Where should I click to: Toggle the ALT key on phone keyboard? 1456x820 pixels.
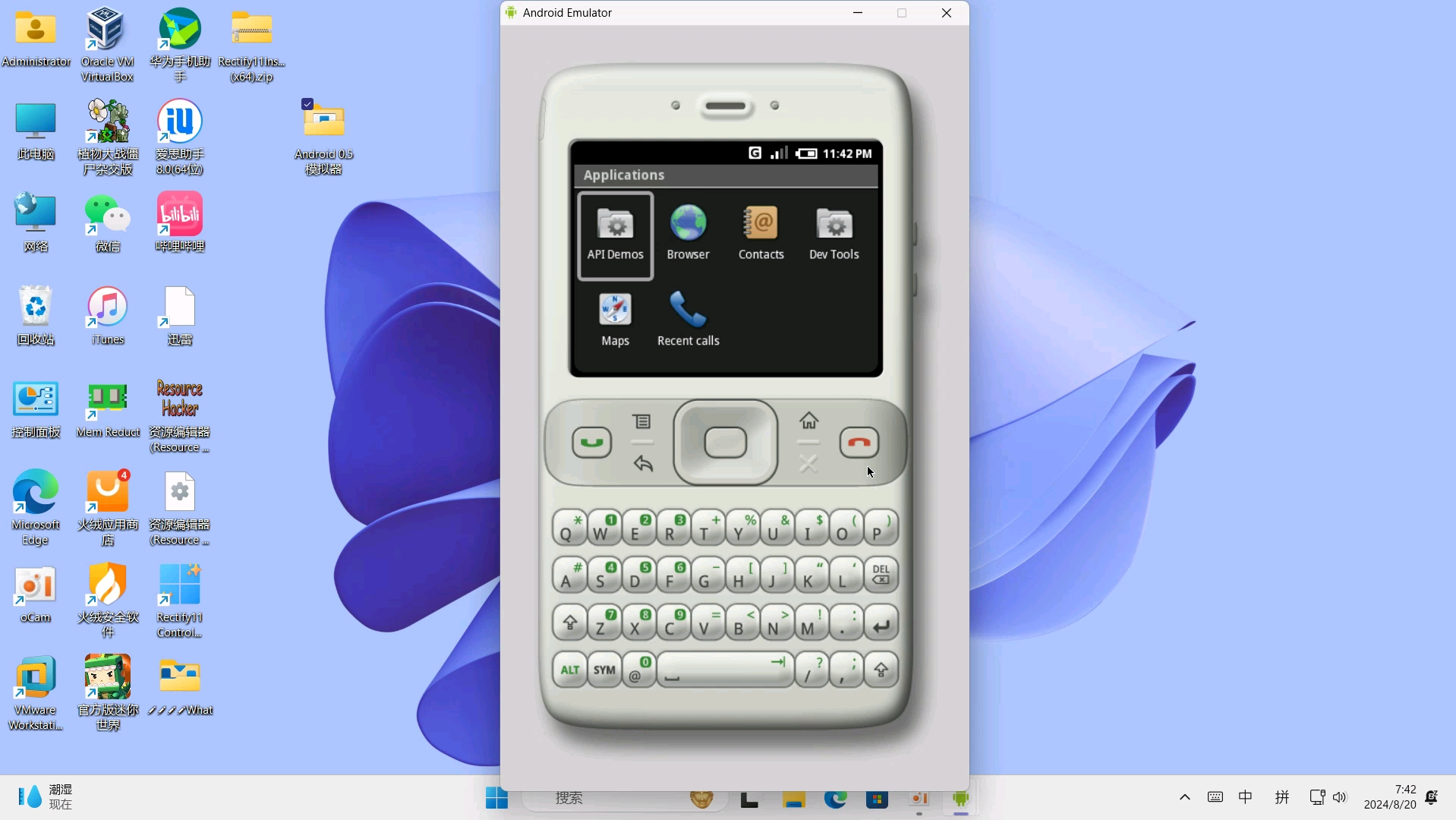click(x=569, y=670)
